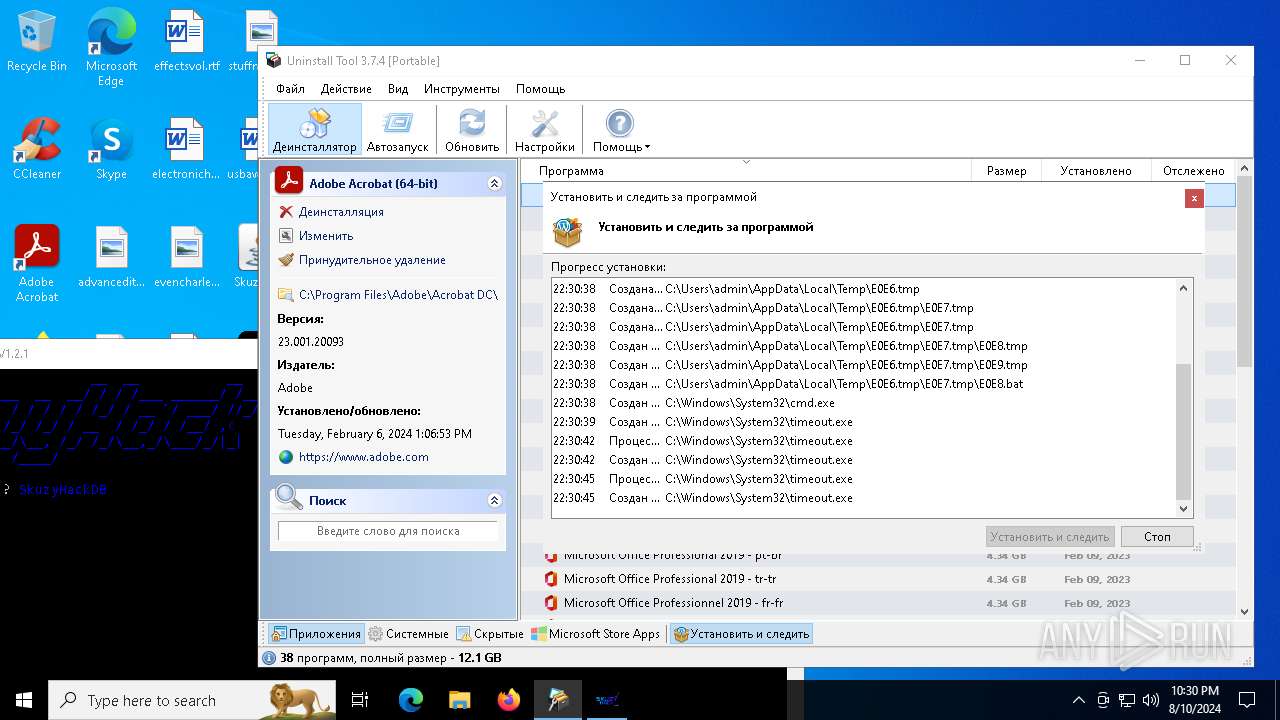Open Recycle Bin desktop icon
1280x720 pixels.
37,42
